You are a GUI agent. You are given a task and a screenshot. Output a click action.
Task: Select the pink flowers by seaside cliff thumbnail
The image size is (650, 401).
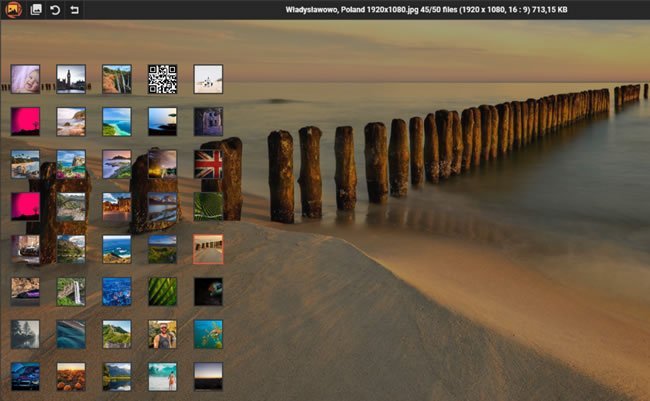click(71, 164)
